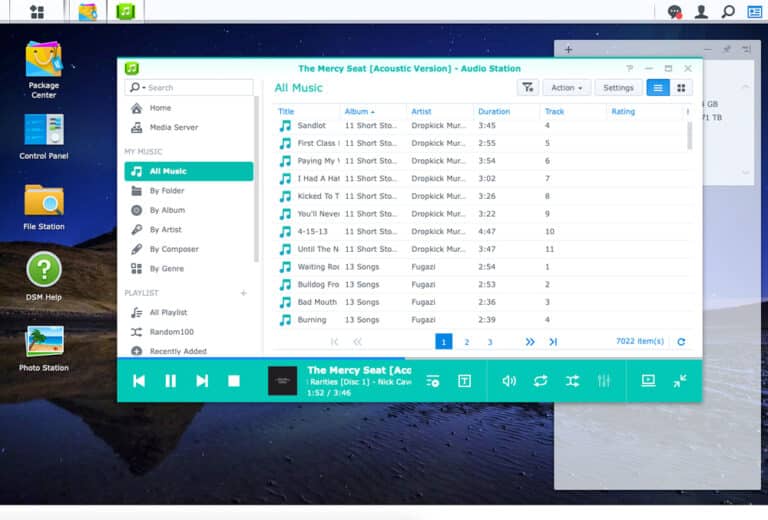
Task: Open the Random100 playlist
Action: click(x=189, y=331)
